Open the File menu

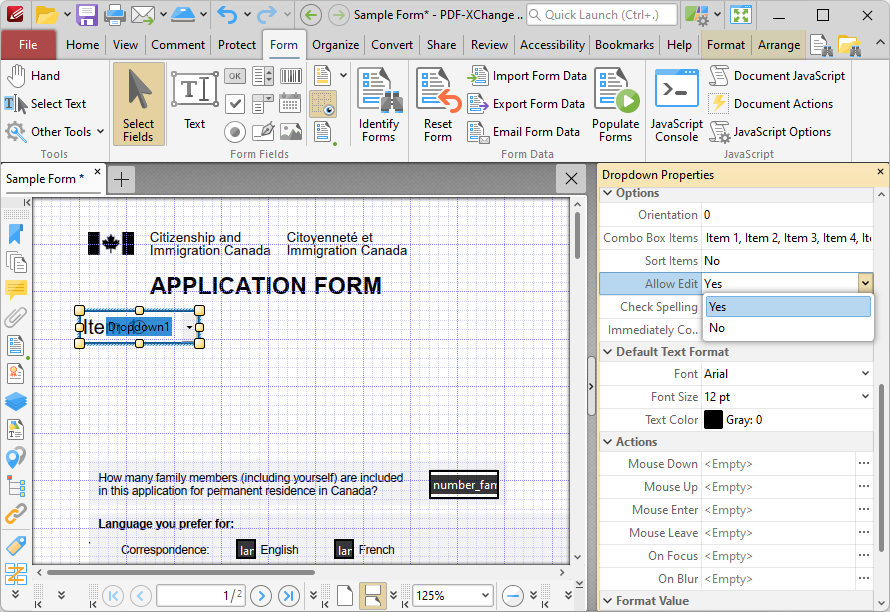tap(28, 45)
